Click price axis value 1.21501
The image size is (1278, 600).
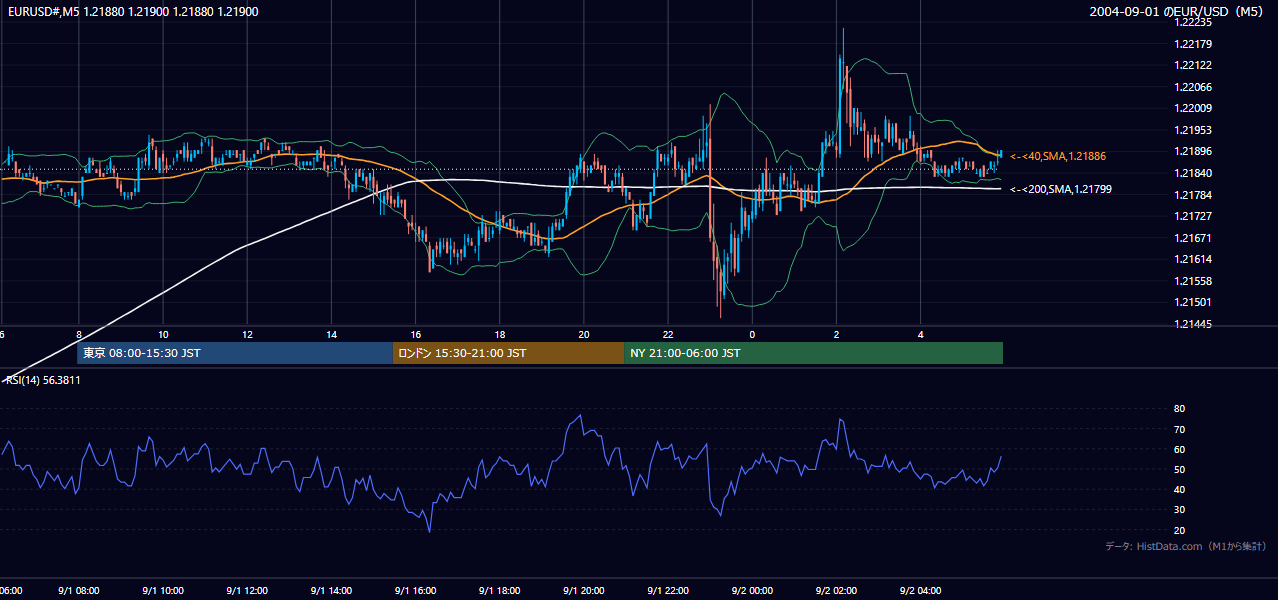(1193, 302)
